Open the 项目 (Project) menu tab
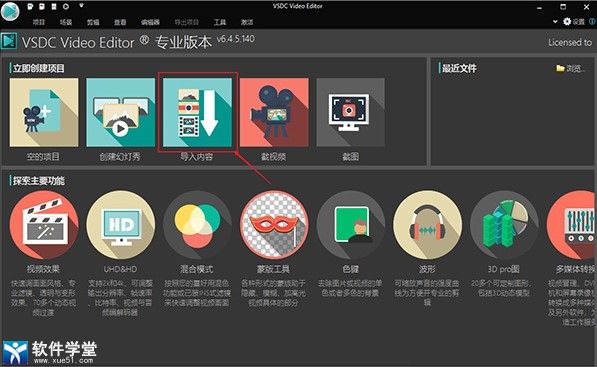 (39, 22)
